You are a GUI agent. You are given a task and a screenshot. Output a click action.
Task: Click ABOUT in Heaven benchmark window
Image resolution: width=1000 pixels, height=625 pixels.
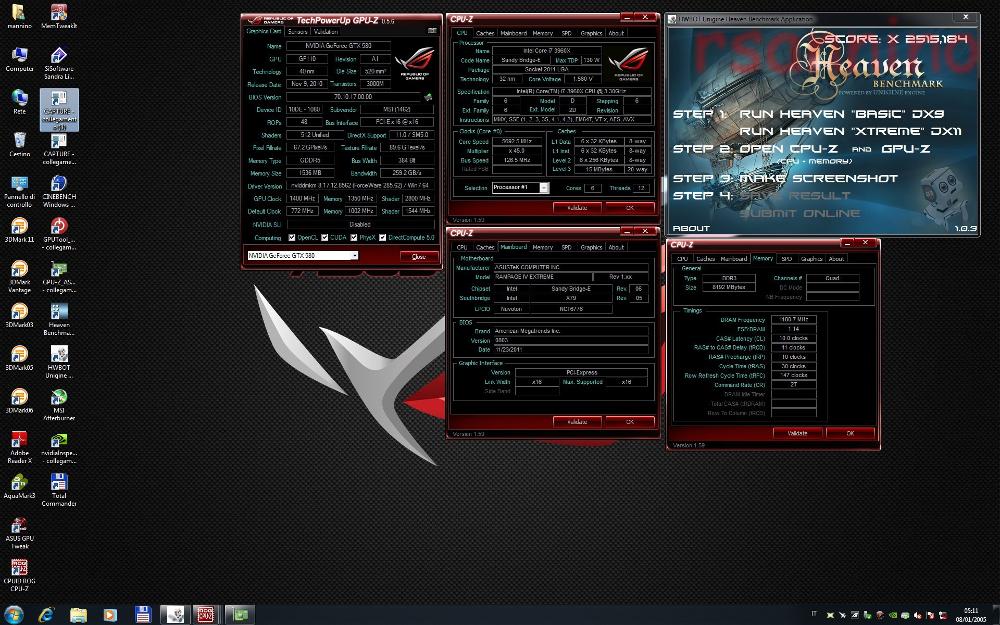click(x=691, y=228)
